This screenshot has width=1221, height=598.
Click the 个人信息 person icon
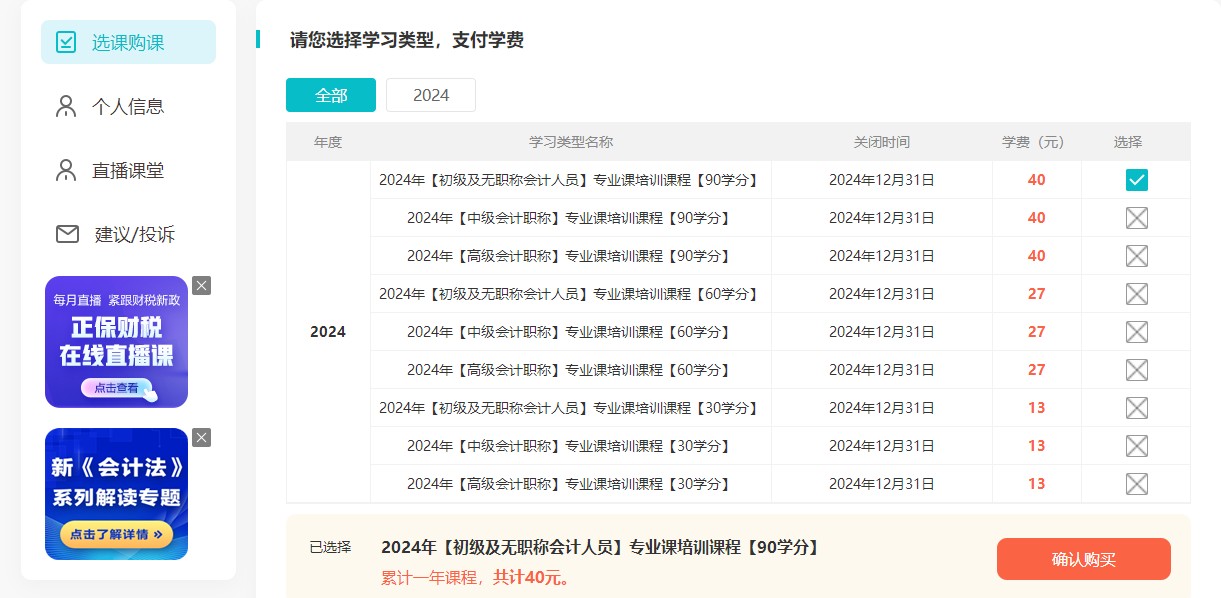pyautogui.click(x=66, y=106)
